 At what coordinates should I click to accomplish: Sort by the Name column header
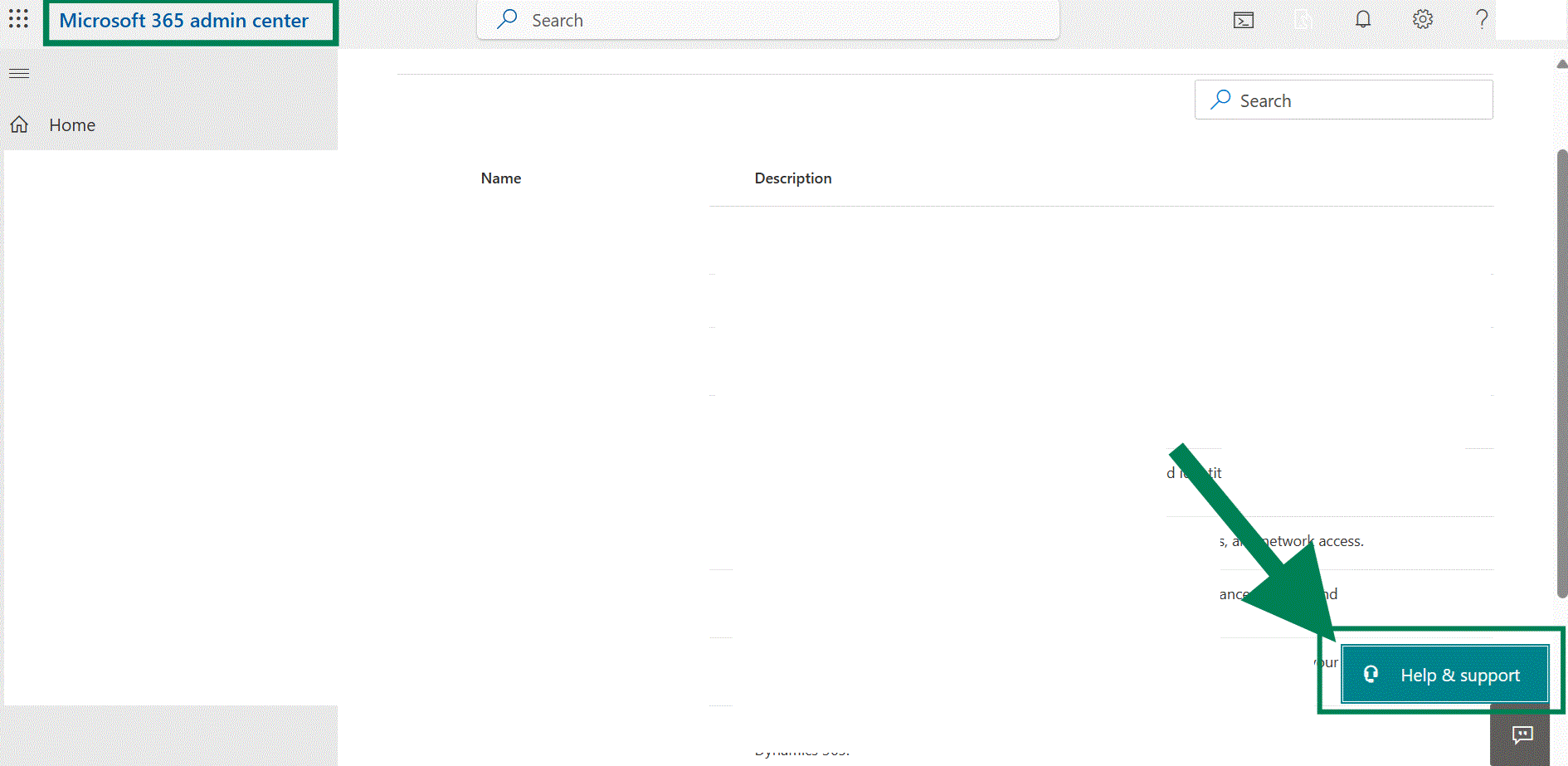coord(501,178)
